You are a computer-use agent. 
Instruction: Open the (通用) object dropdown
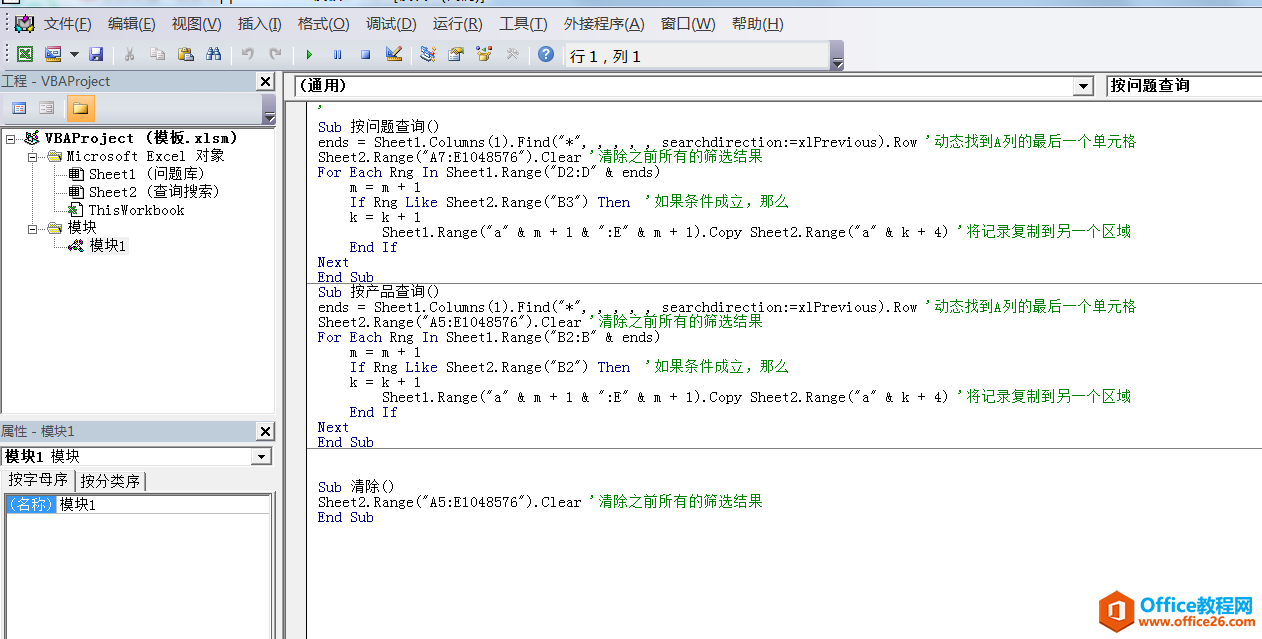pos(1083,87)
